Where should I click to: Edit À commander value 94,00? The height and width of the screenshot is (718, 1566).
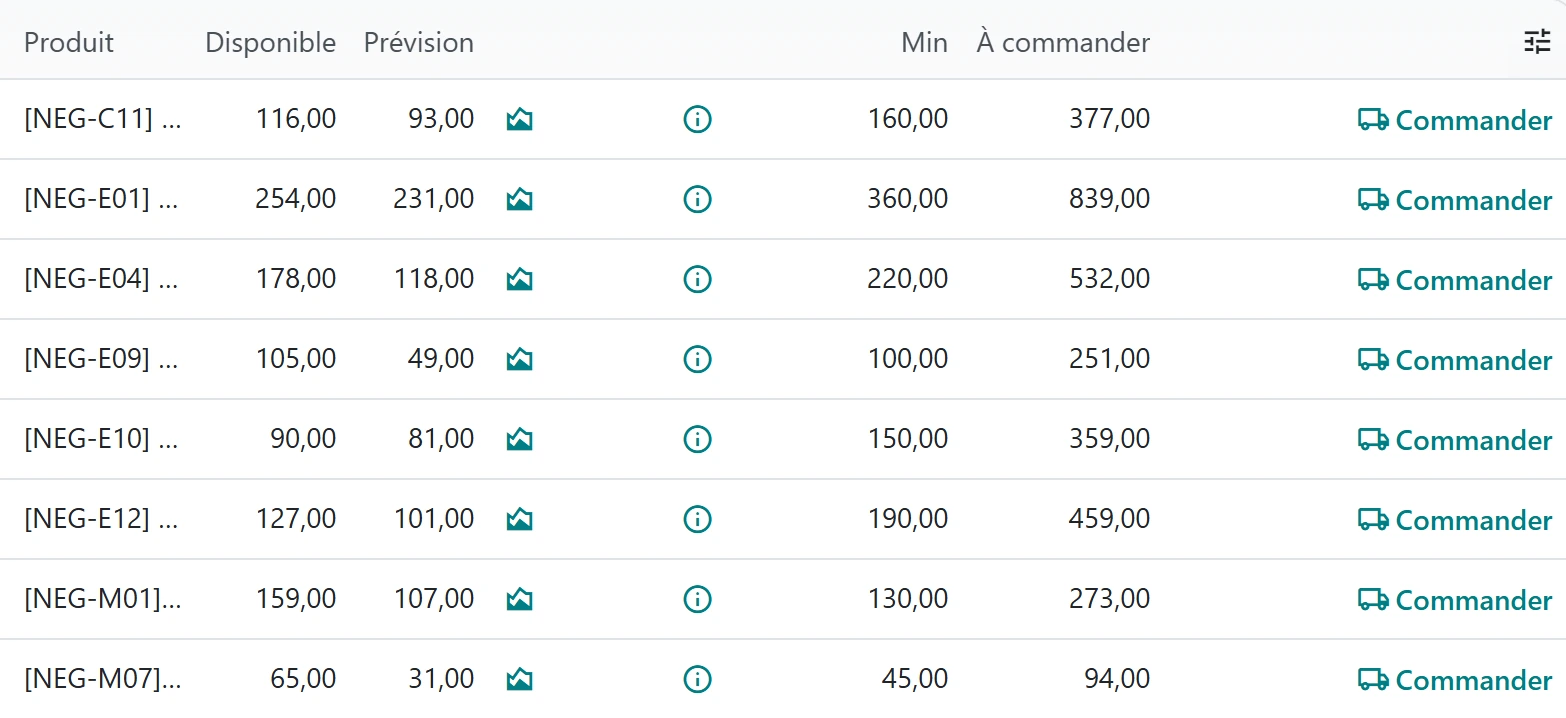coord(1117,679)
